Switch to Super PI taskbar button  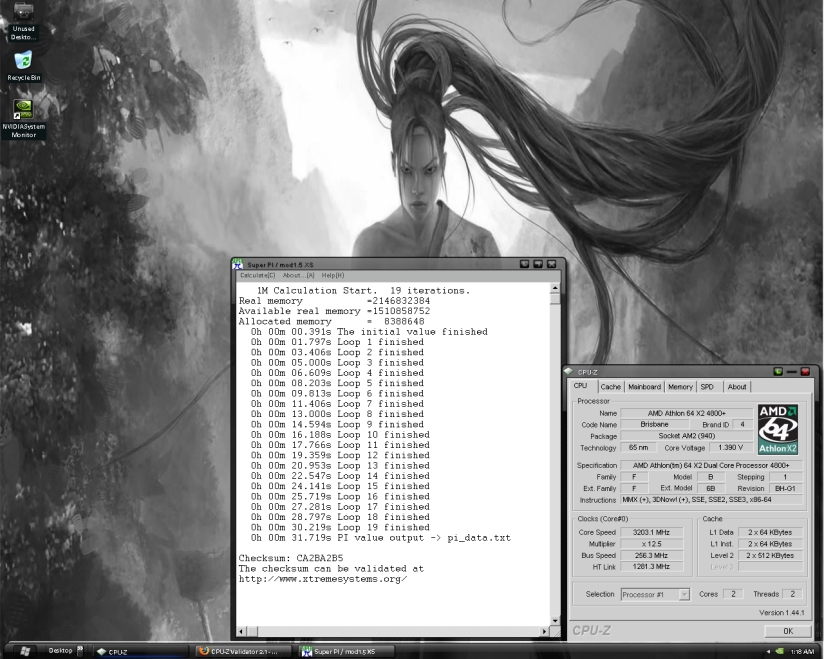[x=347, y=652]
